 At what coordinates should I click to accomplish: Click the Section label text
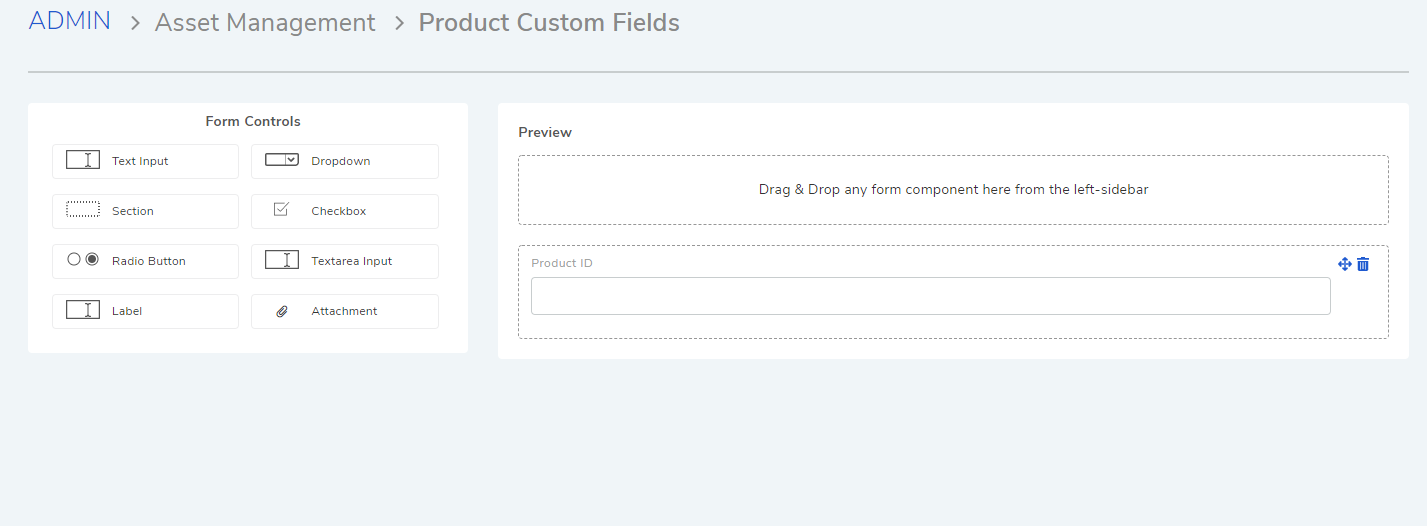(x=133, y=211)
